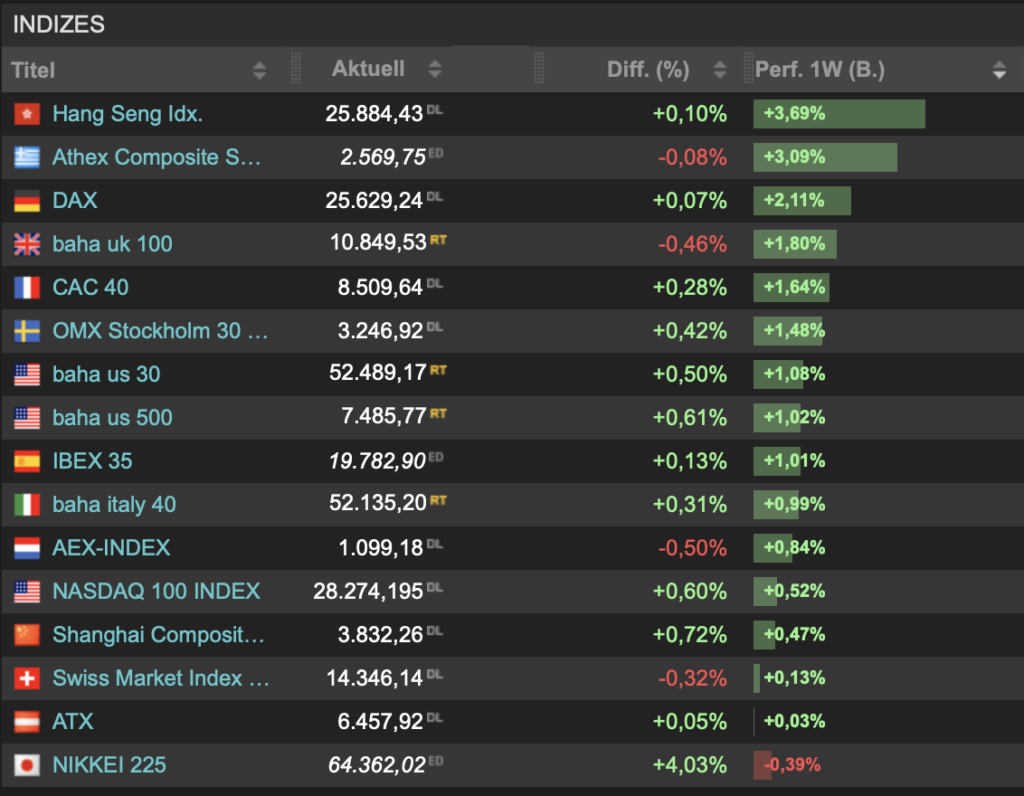Grab the column handle left of Perf. 1W
Screen dimensions: 1024x796
[748, 68]
